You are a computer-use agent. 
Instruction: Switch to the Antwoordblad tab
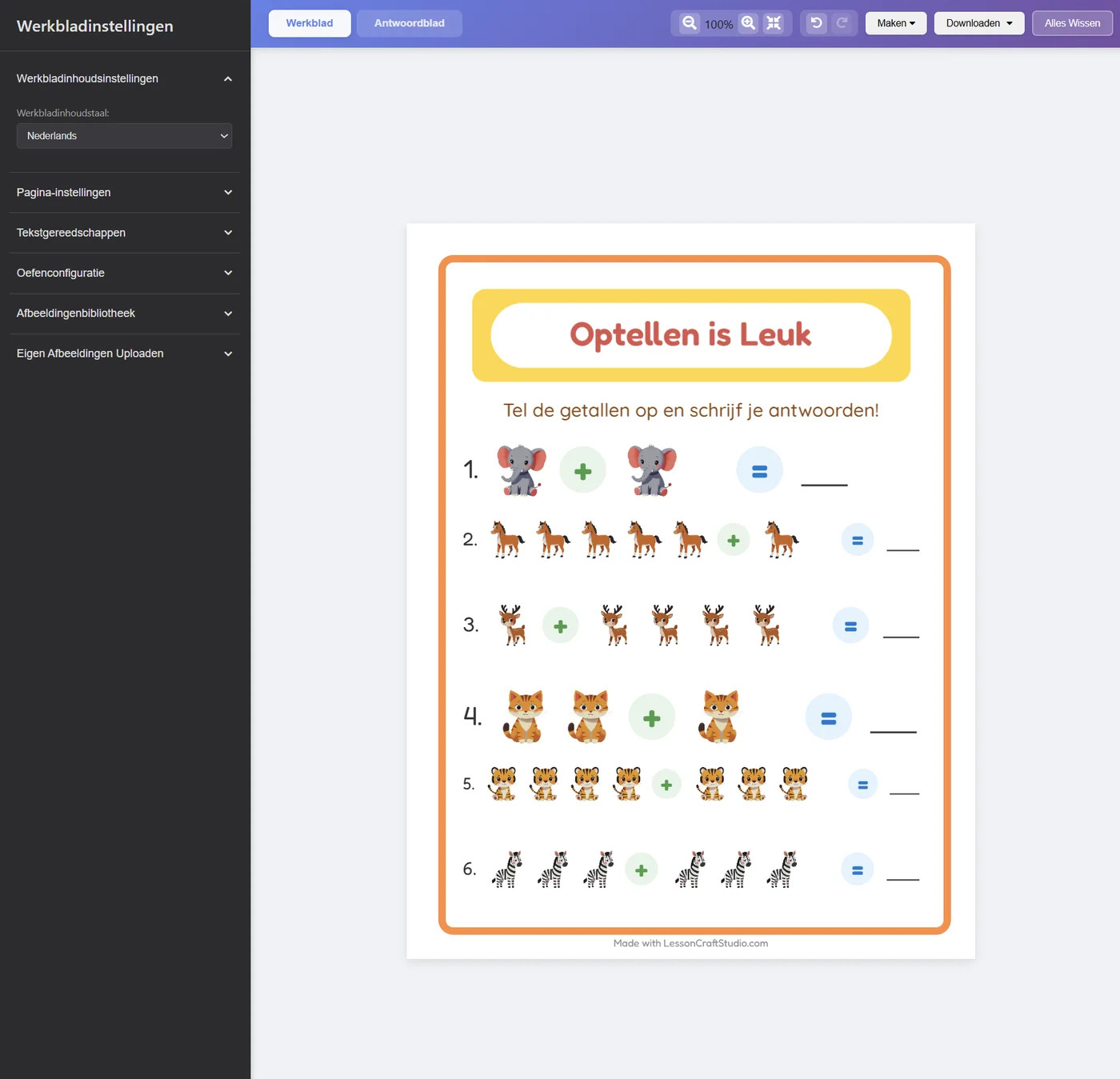[410, 23]
